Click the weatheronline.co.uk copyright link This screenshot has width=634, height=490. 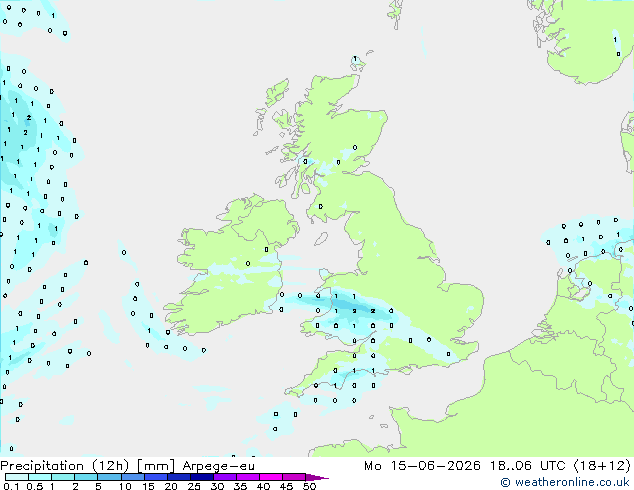pos(565,482)
